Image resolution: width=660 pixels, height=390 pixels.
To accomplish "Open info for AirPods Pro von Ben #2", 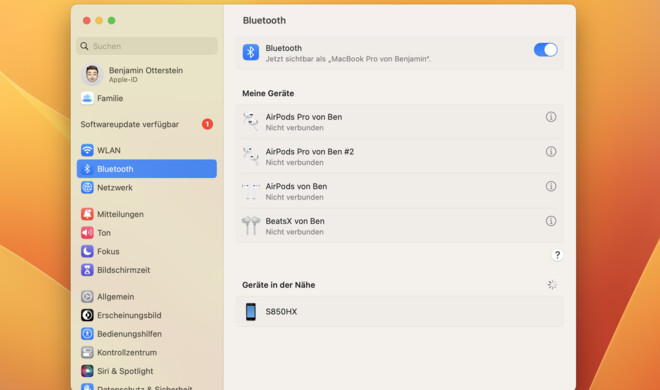I will click(x=551, y=151).
